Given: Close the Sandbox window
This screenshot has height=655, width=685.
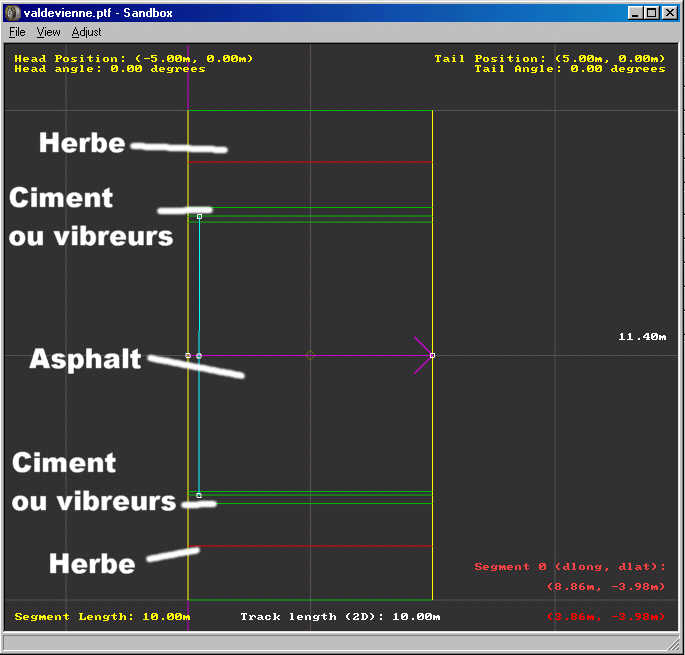Looking at the screenshot, I should (x=669, y=13).
